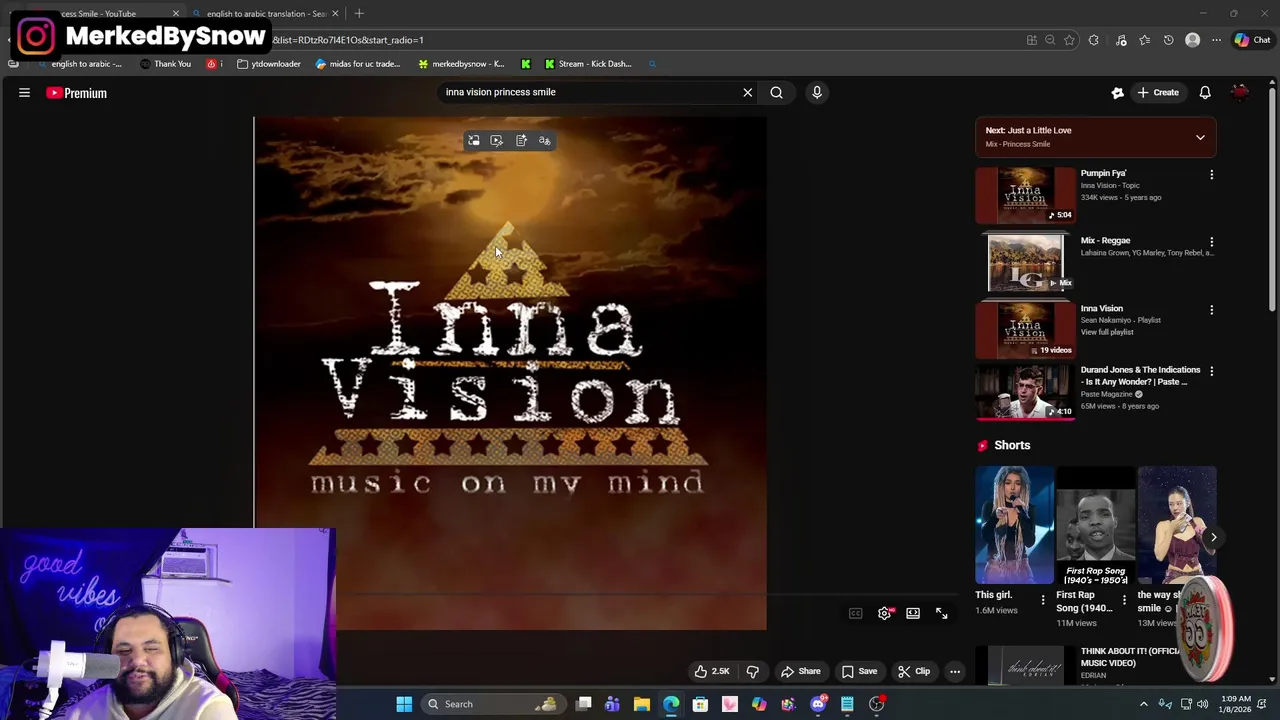Open the Mix - Reggae thumbnail
This screenshot has height=720, width=1280.
coord(1025,263)
